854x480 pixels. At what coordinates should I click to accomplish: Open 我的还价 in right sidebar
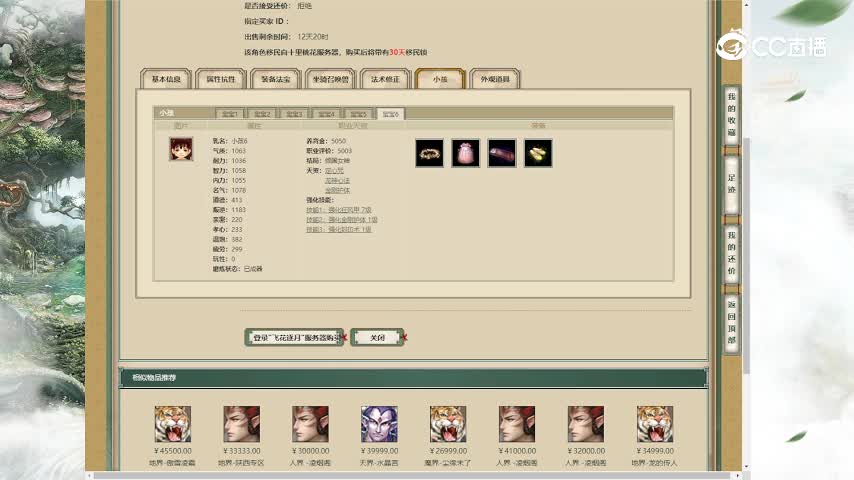731,253
